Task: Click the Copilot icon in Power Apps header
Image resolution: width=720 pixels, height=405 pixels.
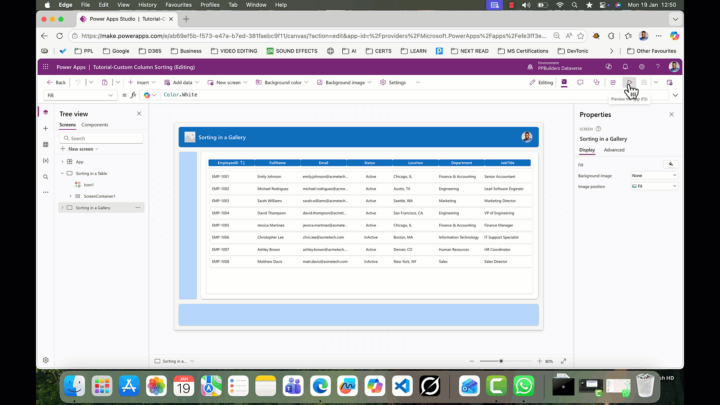Action: pos(608,67)
